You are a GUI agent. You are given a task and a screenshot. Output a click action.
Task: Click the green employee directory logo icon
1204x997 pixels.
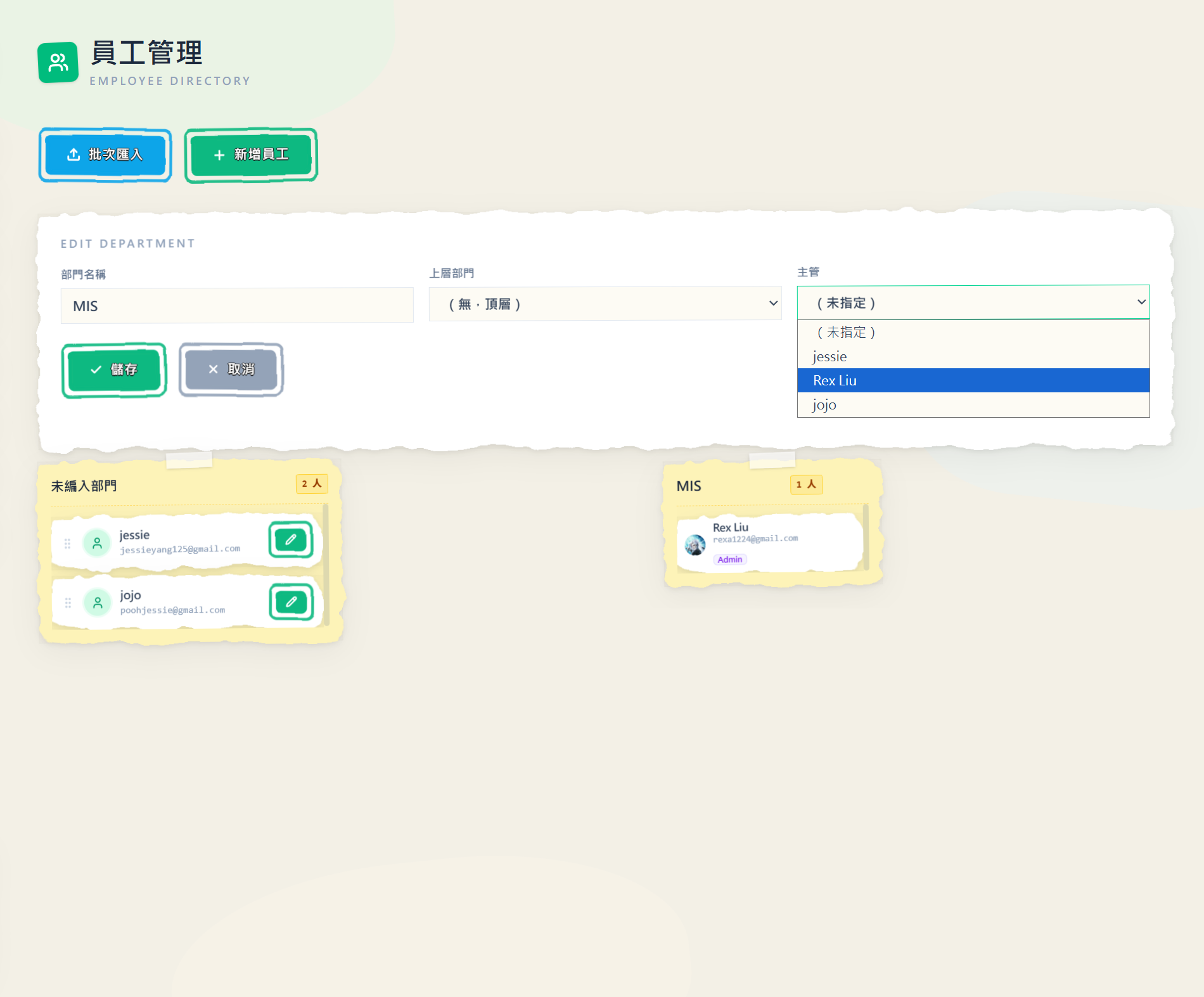point(58,62)
